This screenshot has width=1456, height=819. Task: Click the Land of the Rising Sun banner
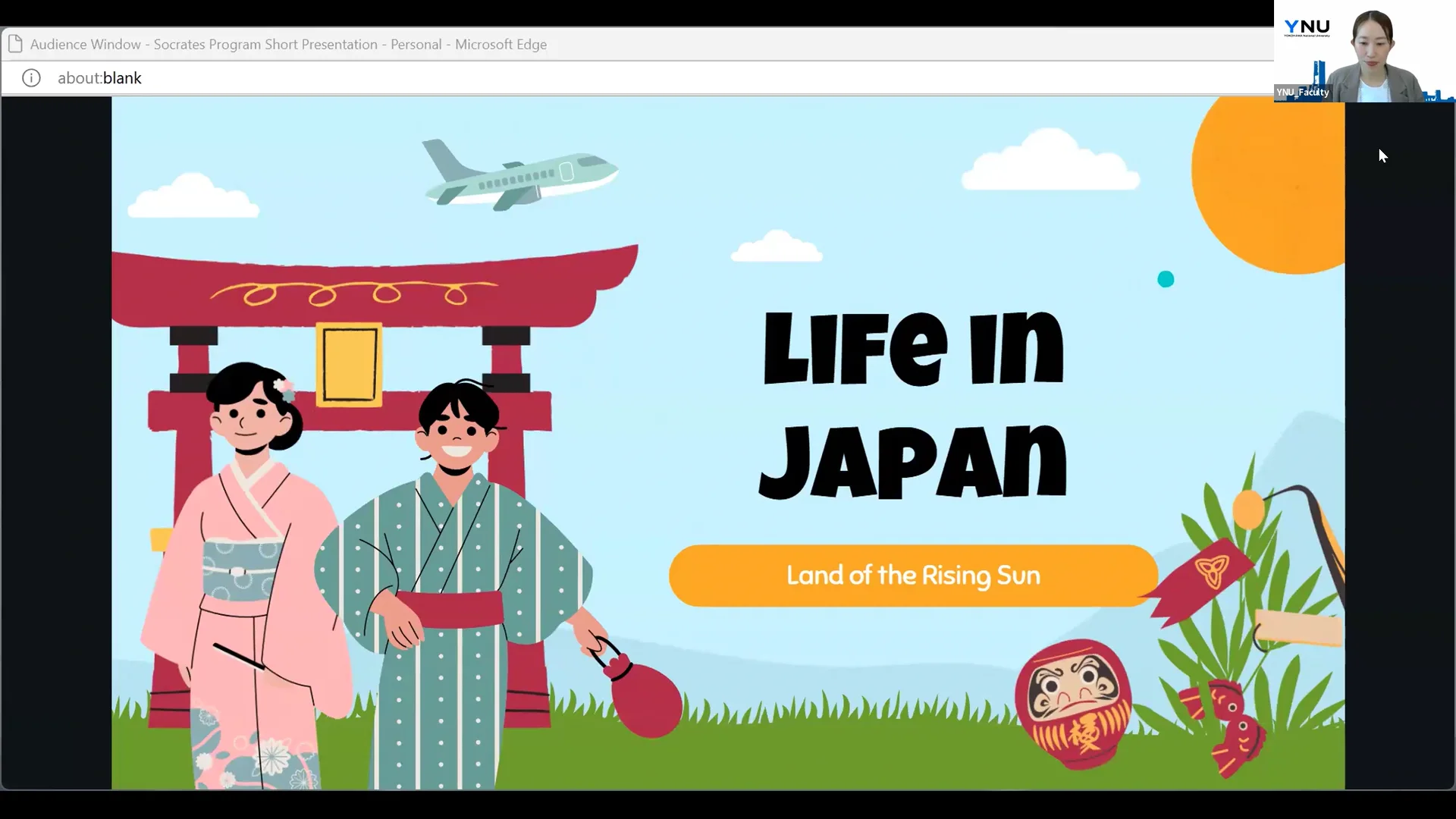pos(912,575)
